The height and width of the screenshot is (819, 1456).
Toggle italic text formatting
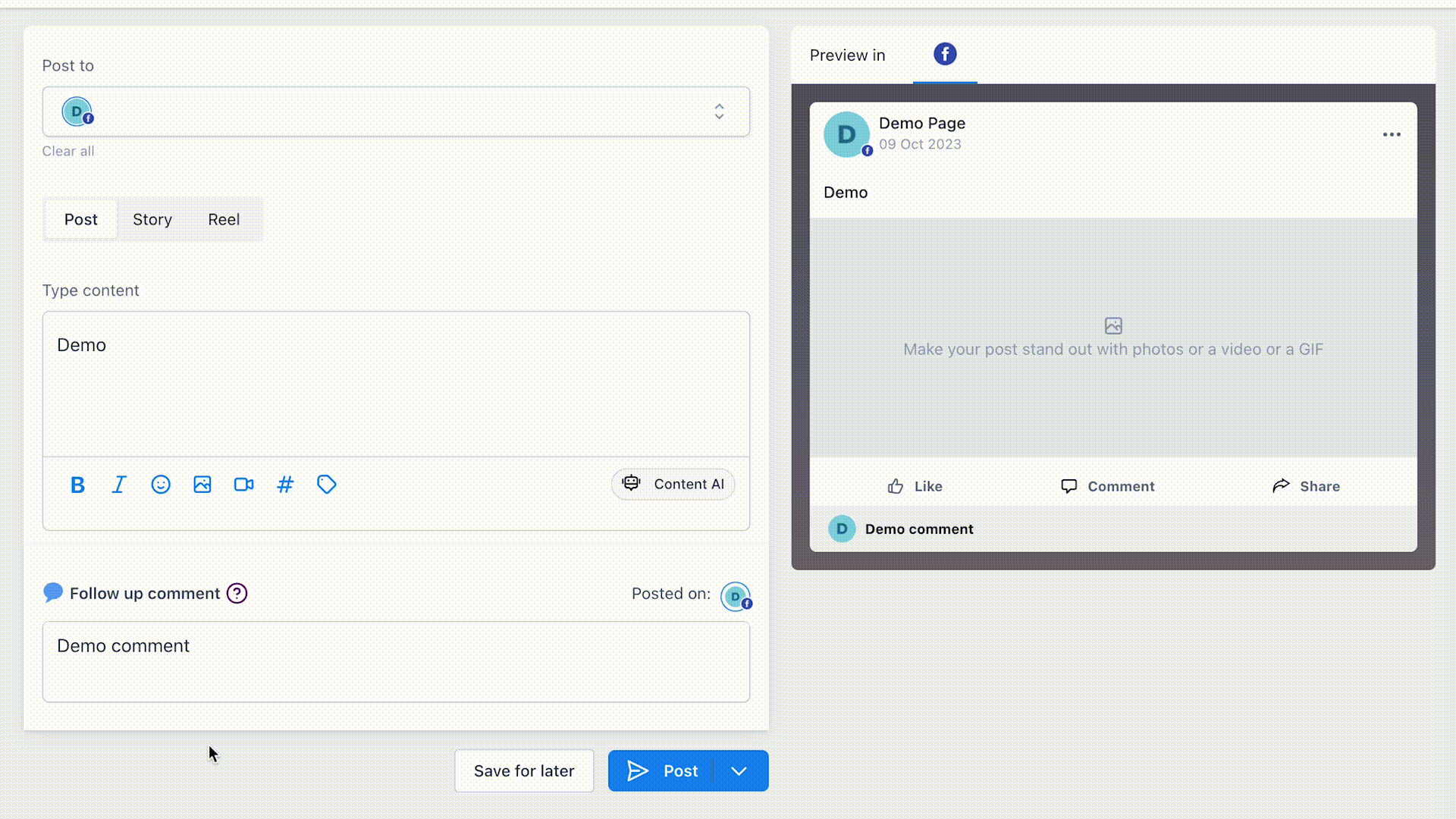coord(119,485)
